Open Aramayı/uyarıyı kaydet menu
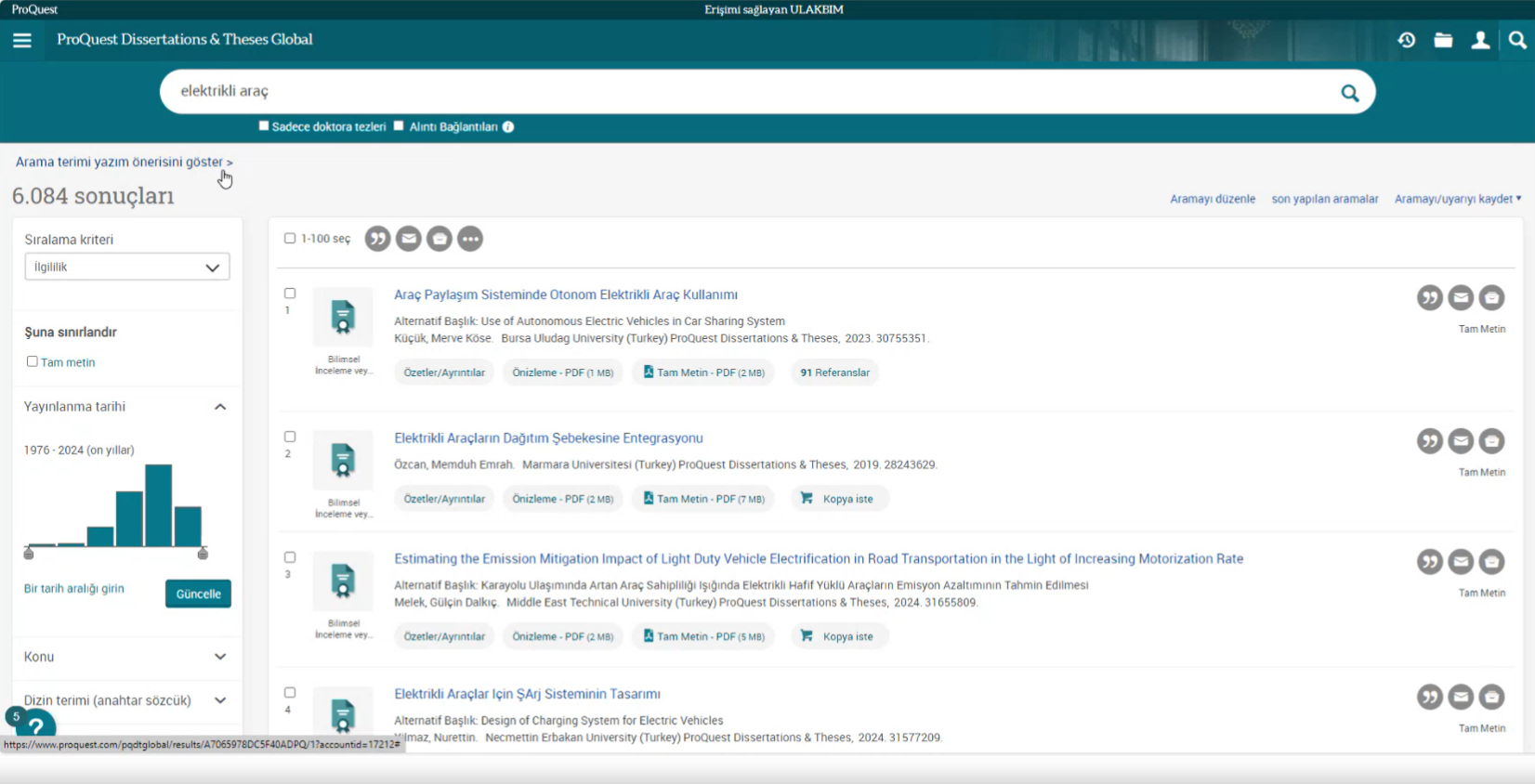1535x784 pixels. point(1457,199)
